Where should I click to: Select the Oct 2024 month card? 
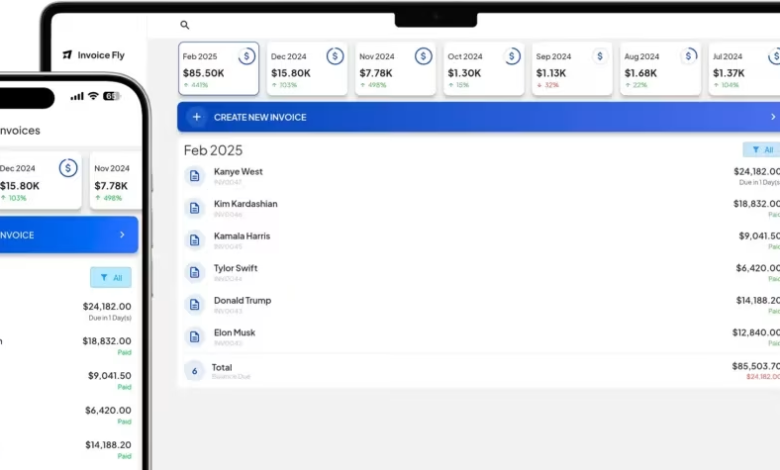click(x=482, y=69)
